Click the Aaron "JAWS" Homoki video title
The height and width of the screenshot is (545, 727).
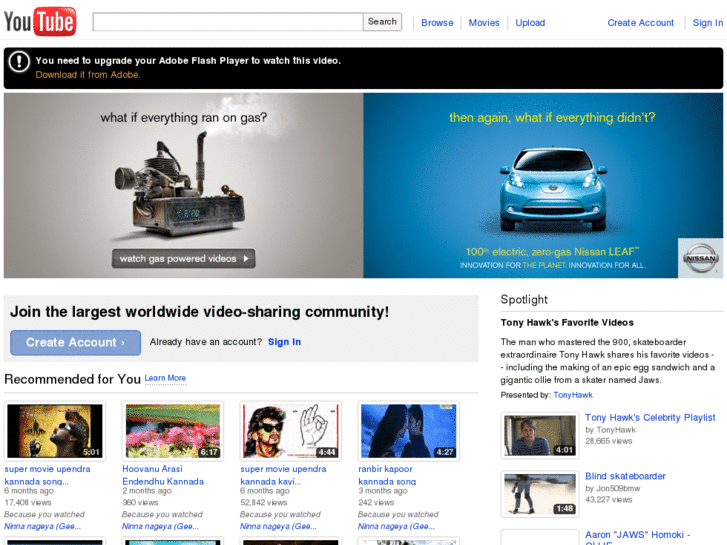click(x=638, y=537)
